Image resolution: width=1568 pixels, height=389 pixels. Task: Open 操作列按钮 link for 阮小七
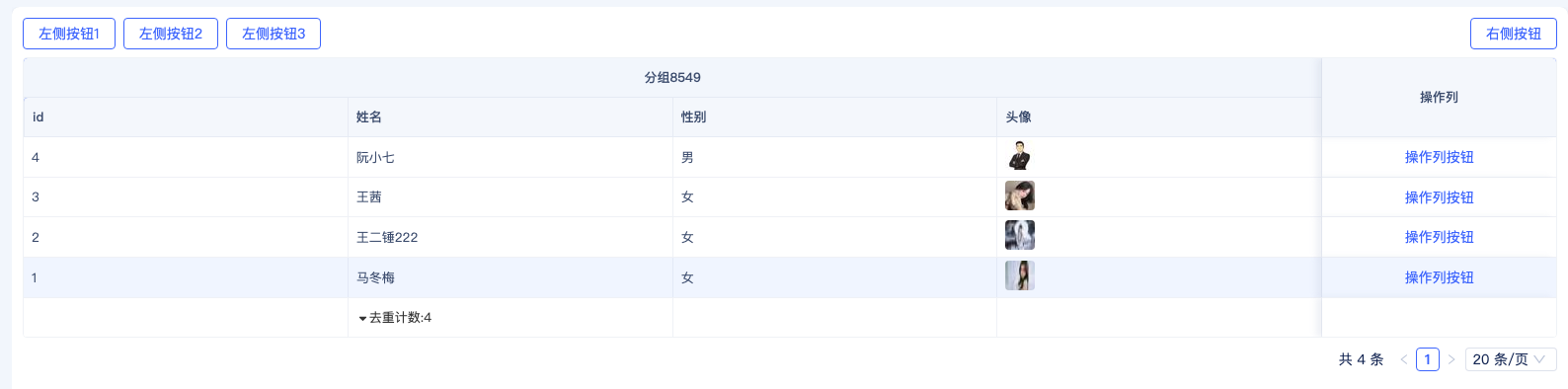[1439, 157]
